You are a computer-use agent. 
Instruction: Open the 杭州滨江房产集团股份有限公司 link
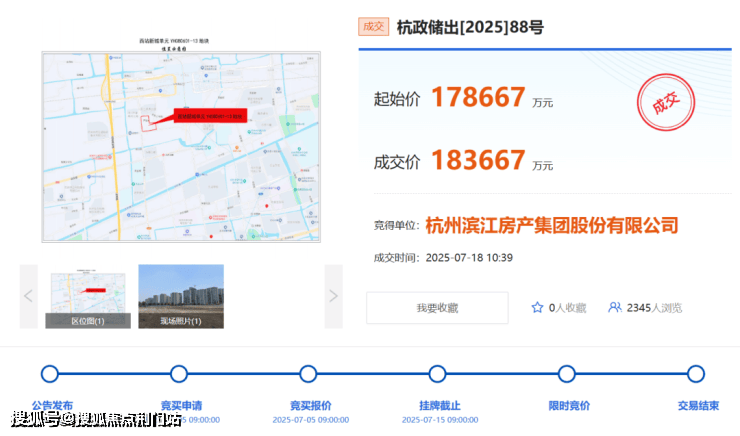pyautogui.click(x=551, y=225)
